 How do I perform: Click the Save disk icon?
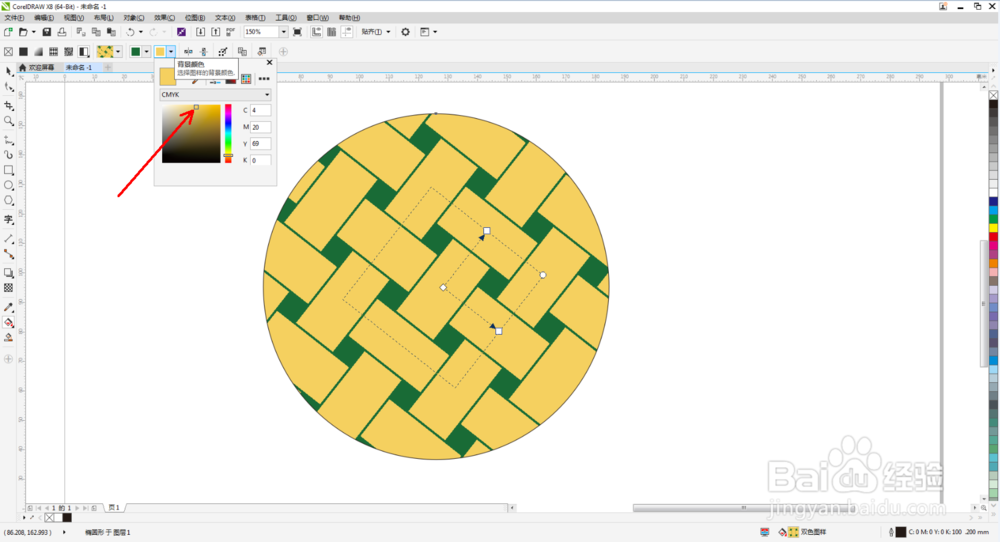click(47, 32)
